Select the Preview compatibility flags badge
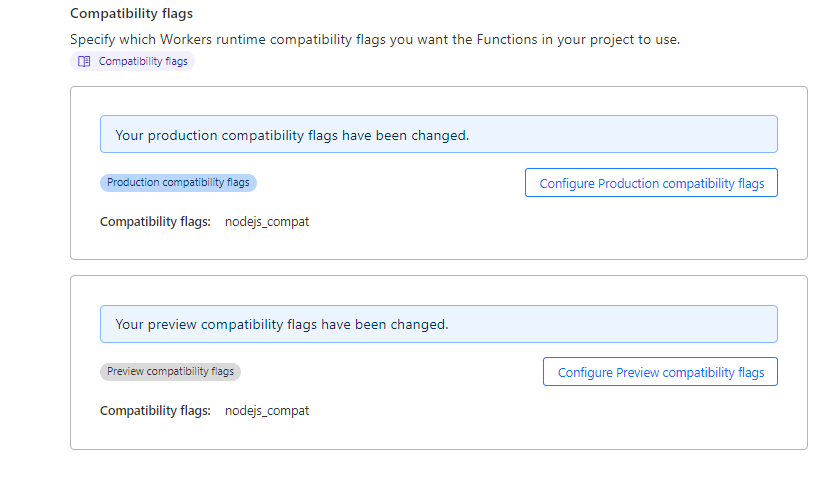Viewport: 840px width, 478px height. [x=170, y=372]
